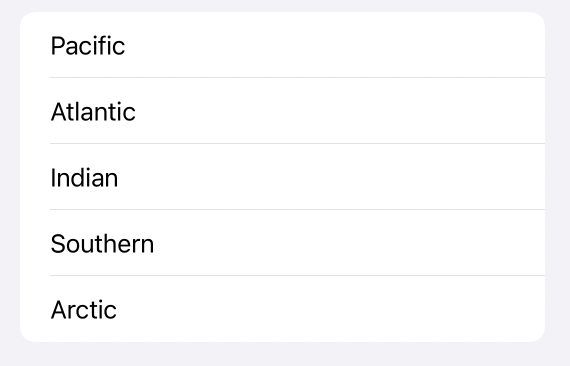Select the Pacific list row
570x366 pixels.
coord(282,45)
